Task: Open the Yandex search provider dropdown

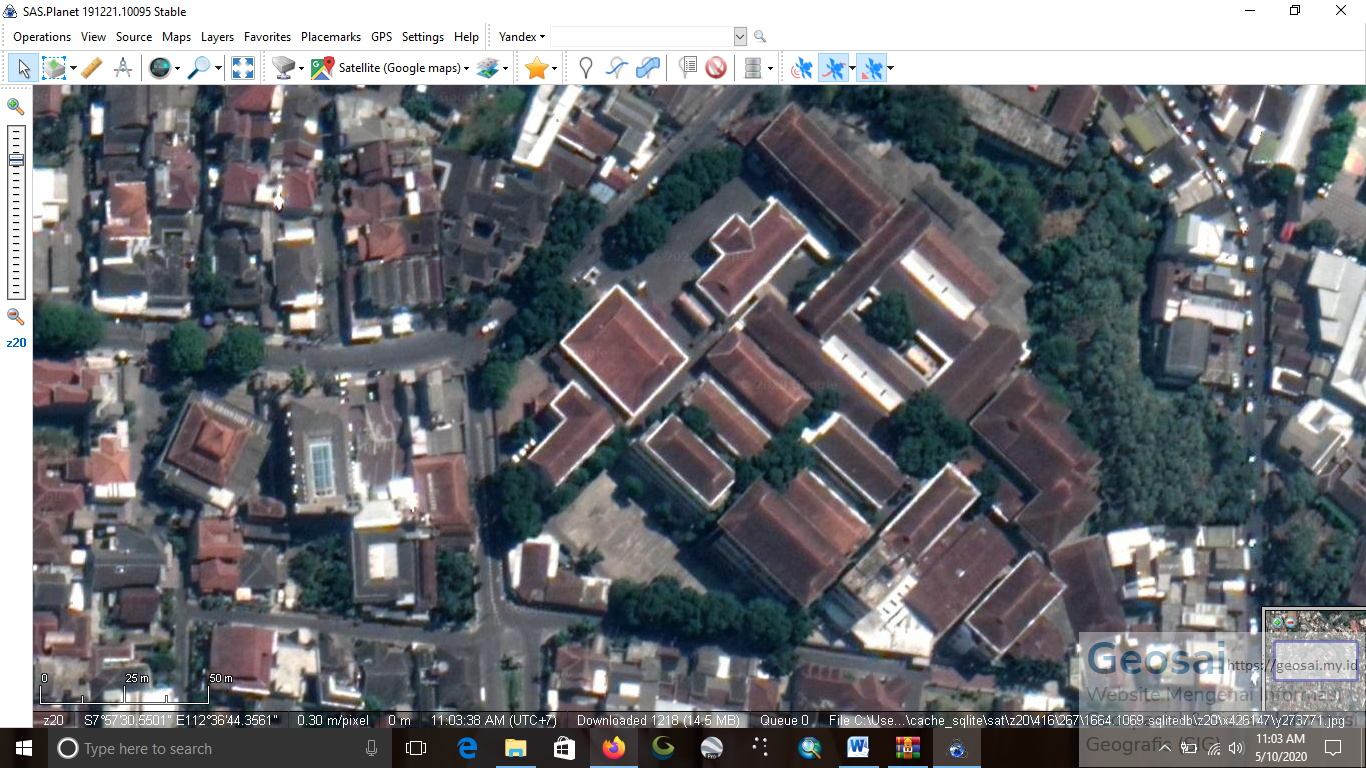Action: (x=522, y=37)
